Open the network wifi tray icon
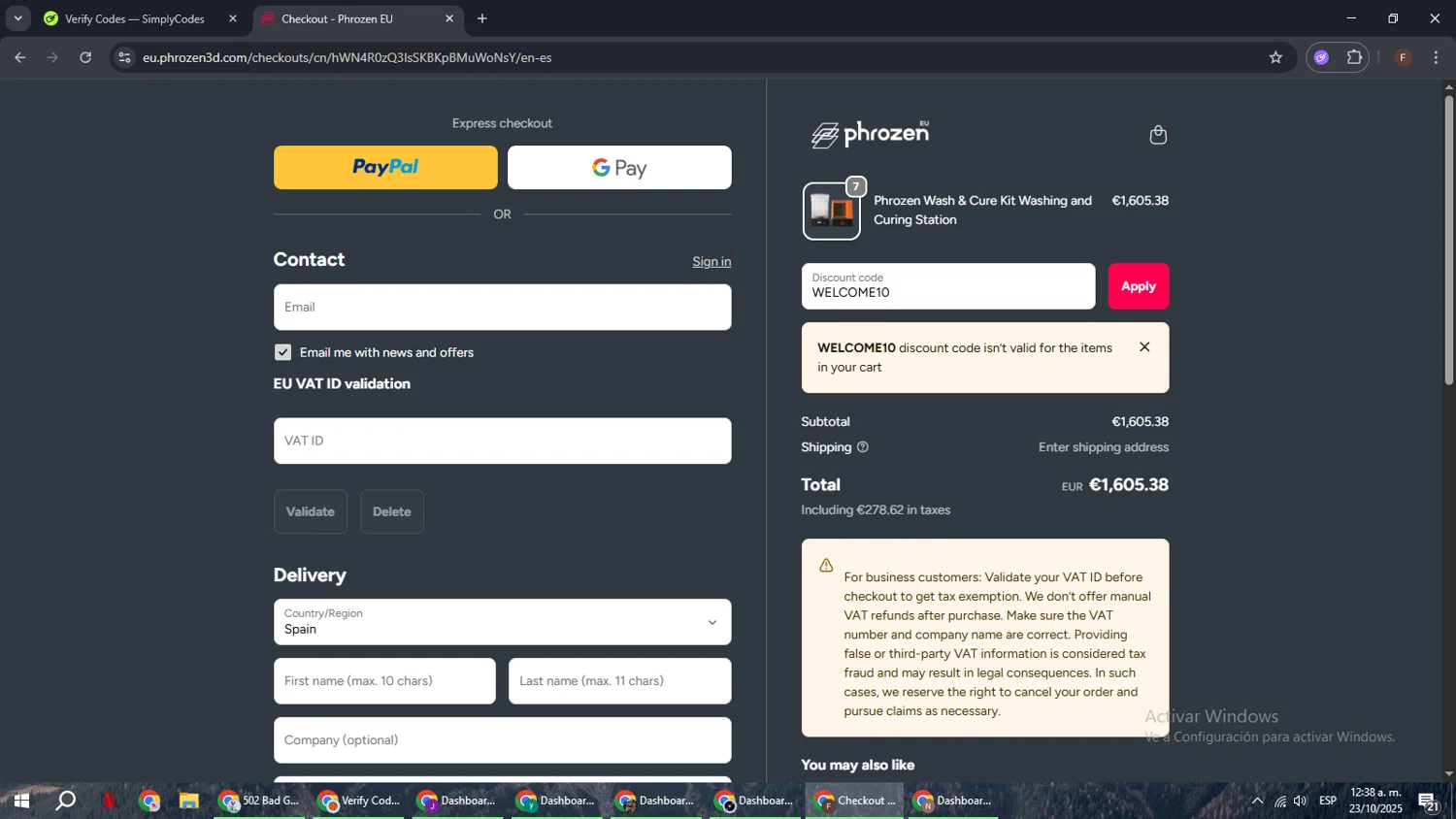Image resolution: width=1456 pixels, height=819 pixels. tap(1280, 801)
